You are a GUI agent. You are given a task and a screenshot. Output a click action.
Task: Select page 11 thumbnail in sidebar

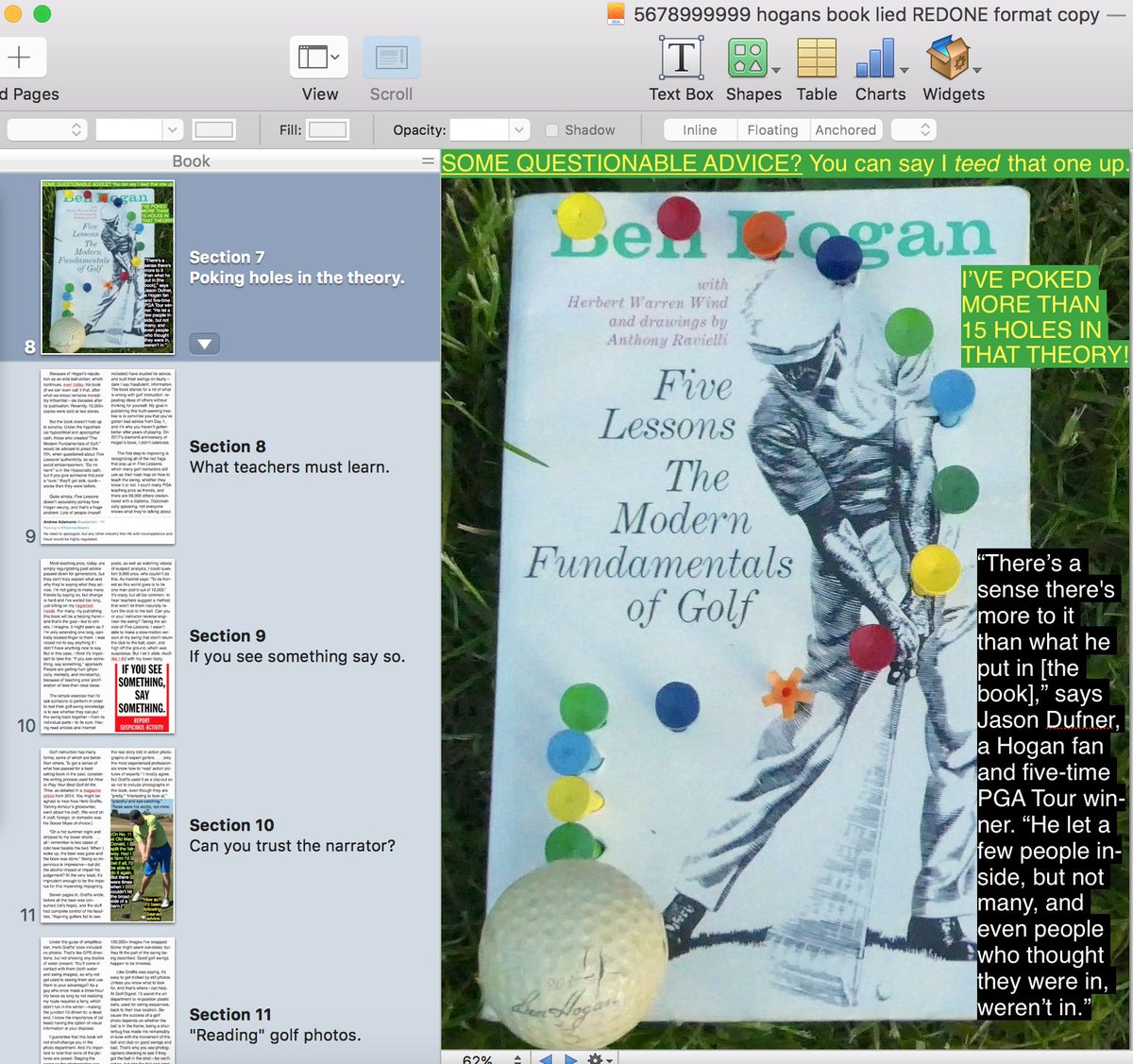[108, 836]
